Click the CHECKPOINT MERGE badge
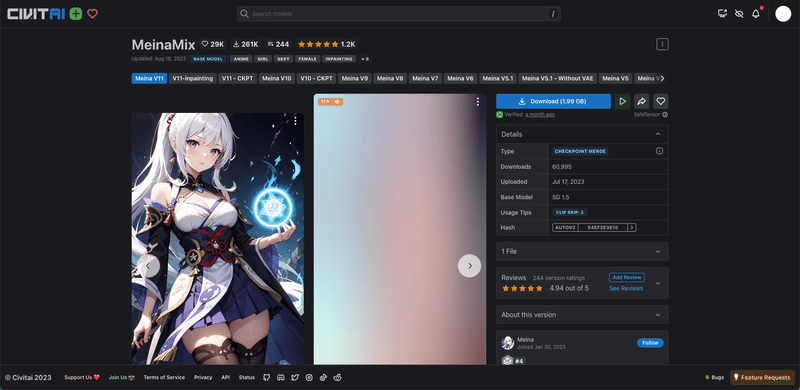This screenshot has width=800, height=390. [x=580, y=152]
